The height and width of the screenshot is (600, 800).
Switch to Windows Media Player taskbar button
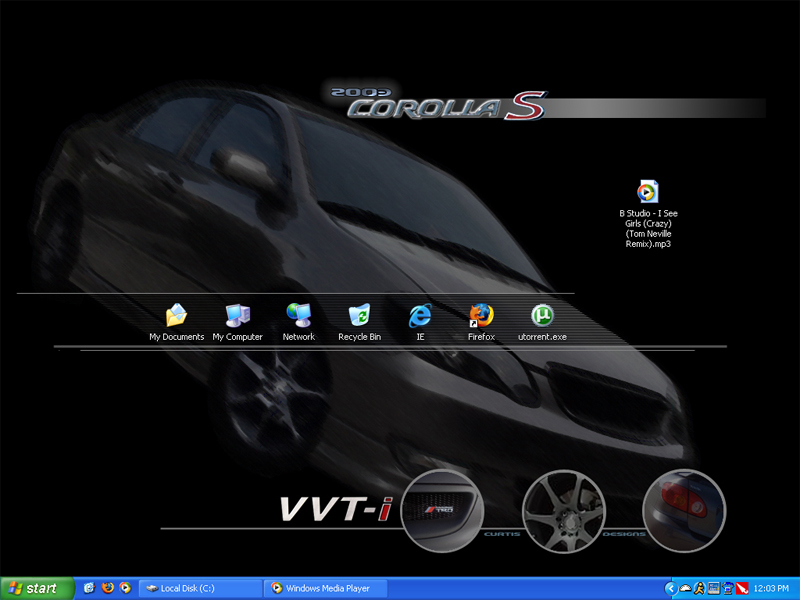click(326, 588)
